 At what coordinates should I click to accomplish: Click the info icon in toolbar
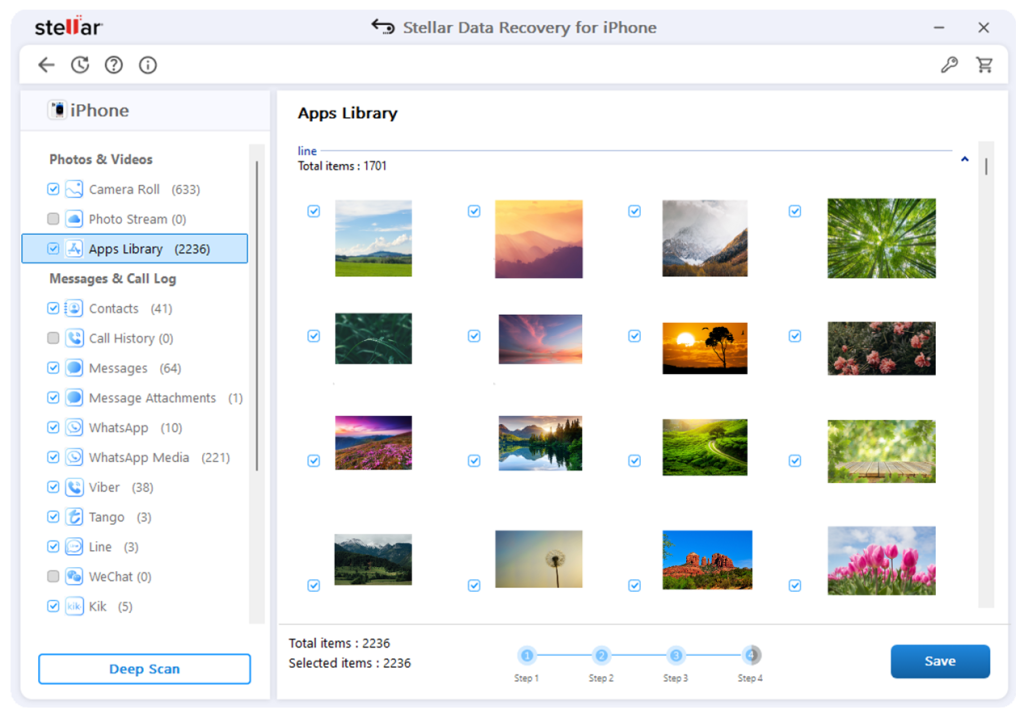(148, 65)
